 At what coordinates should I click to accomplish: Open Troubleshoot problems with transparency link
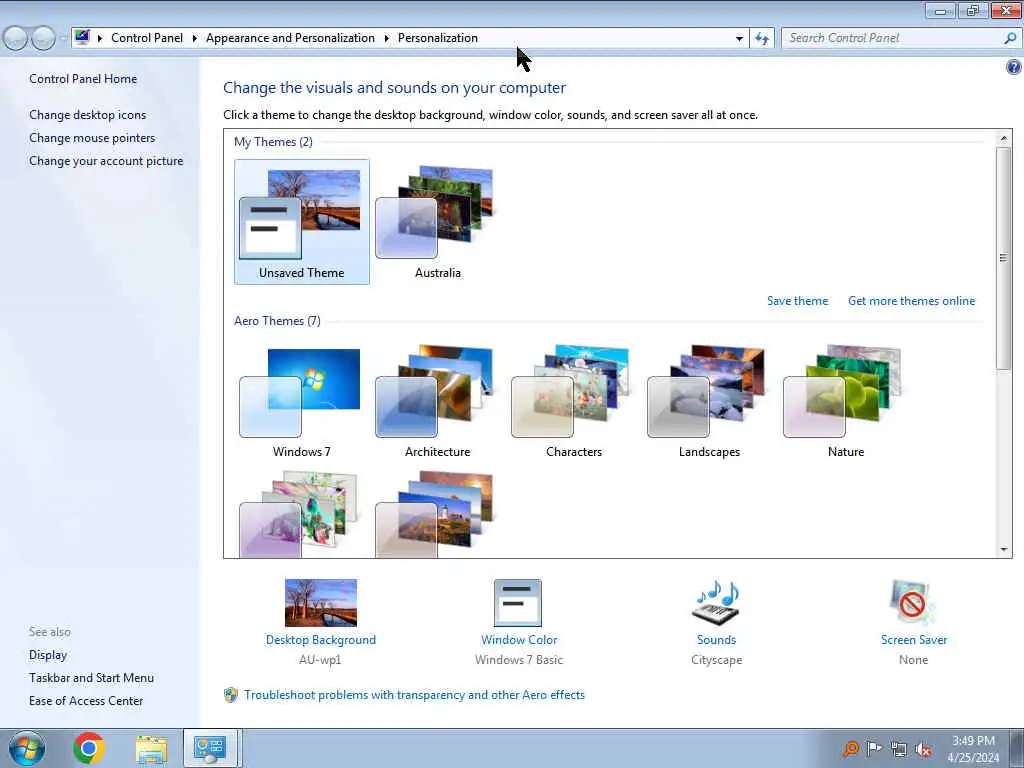415,695
